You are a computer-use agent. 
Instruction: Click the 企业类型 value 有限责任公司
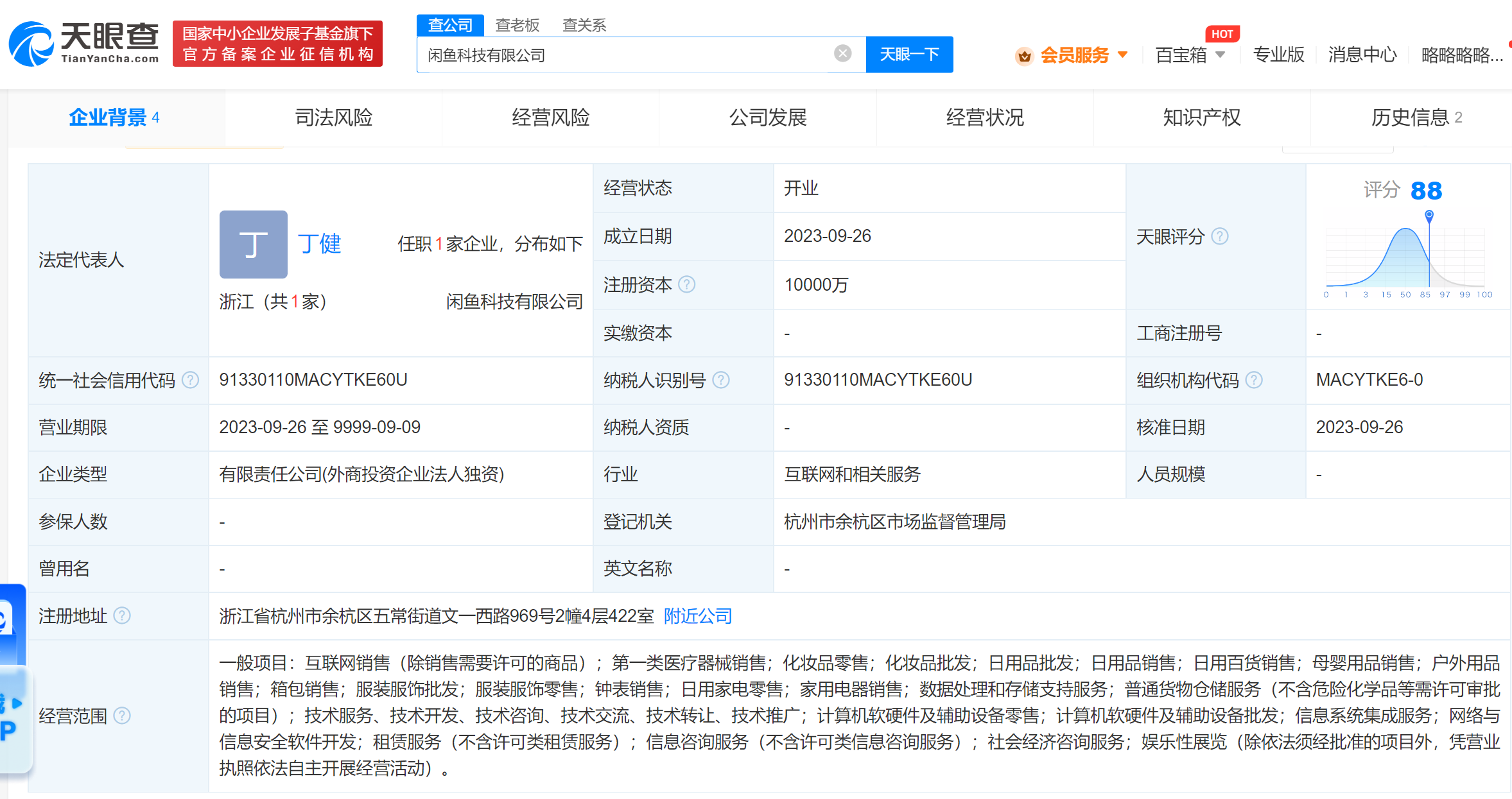pyautogui.click(x=361, y=474)
